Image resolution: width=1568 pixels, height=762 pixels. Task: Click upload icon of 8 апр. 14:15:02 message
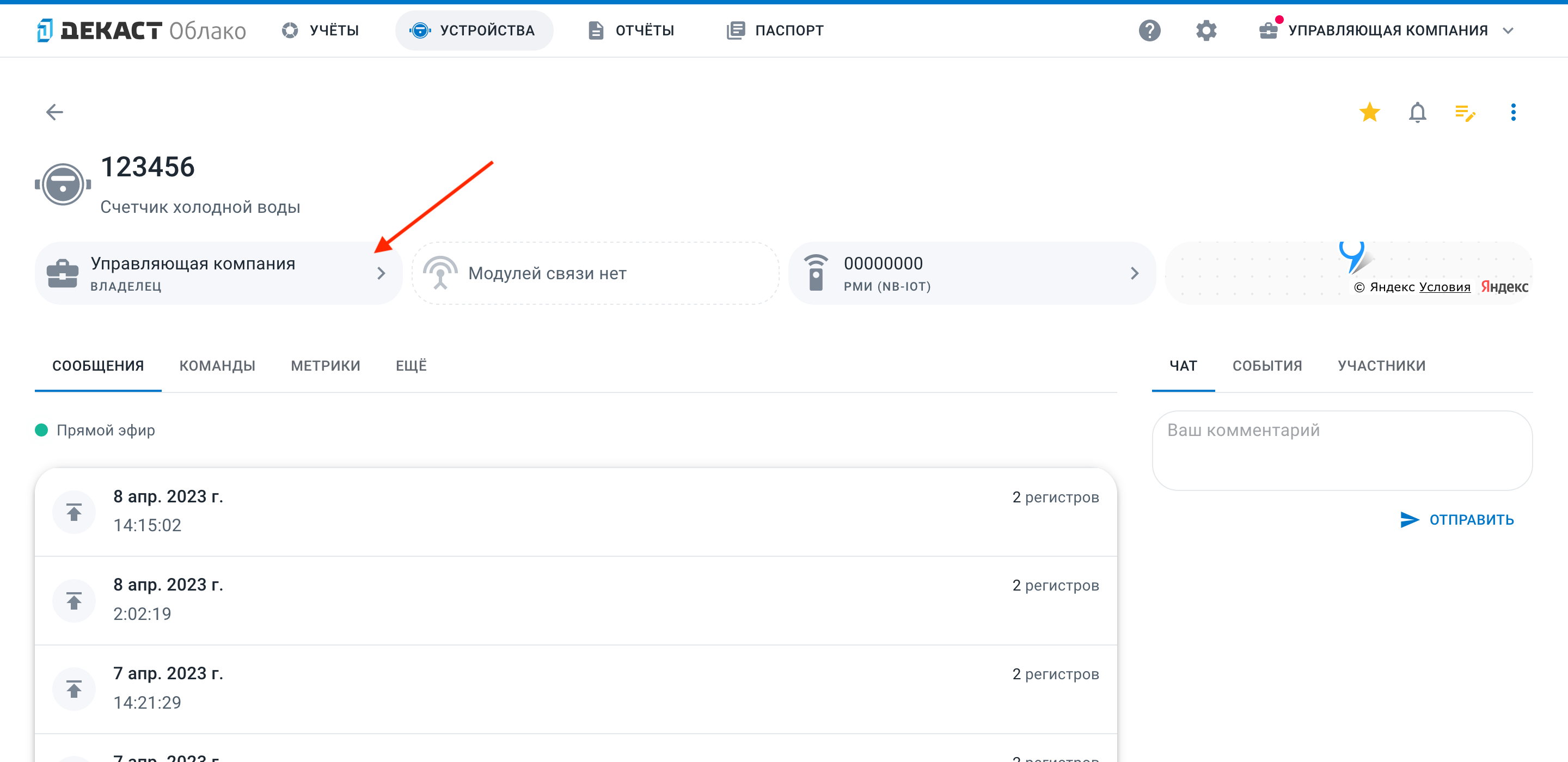click(x=73, y=513)
